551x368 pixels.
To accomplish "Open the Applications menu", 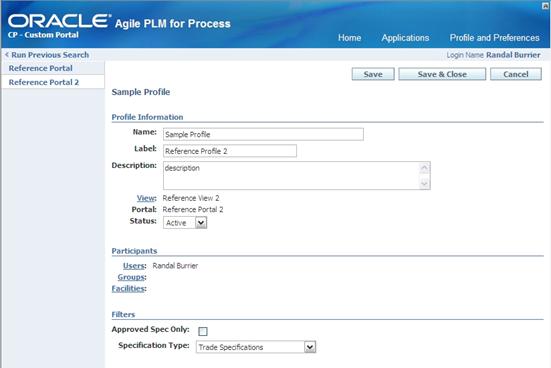I will pos(405,38).
